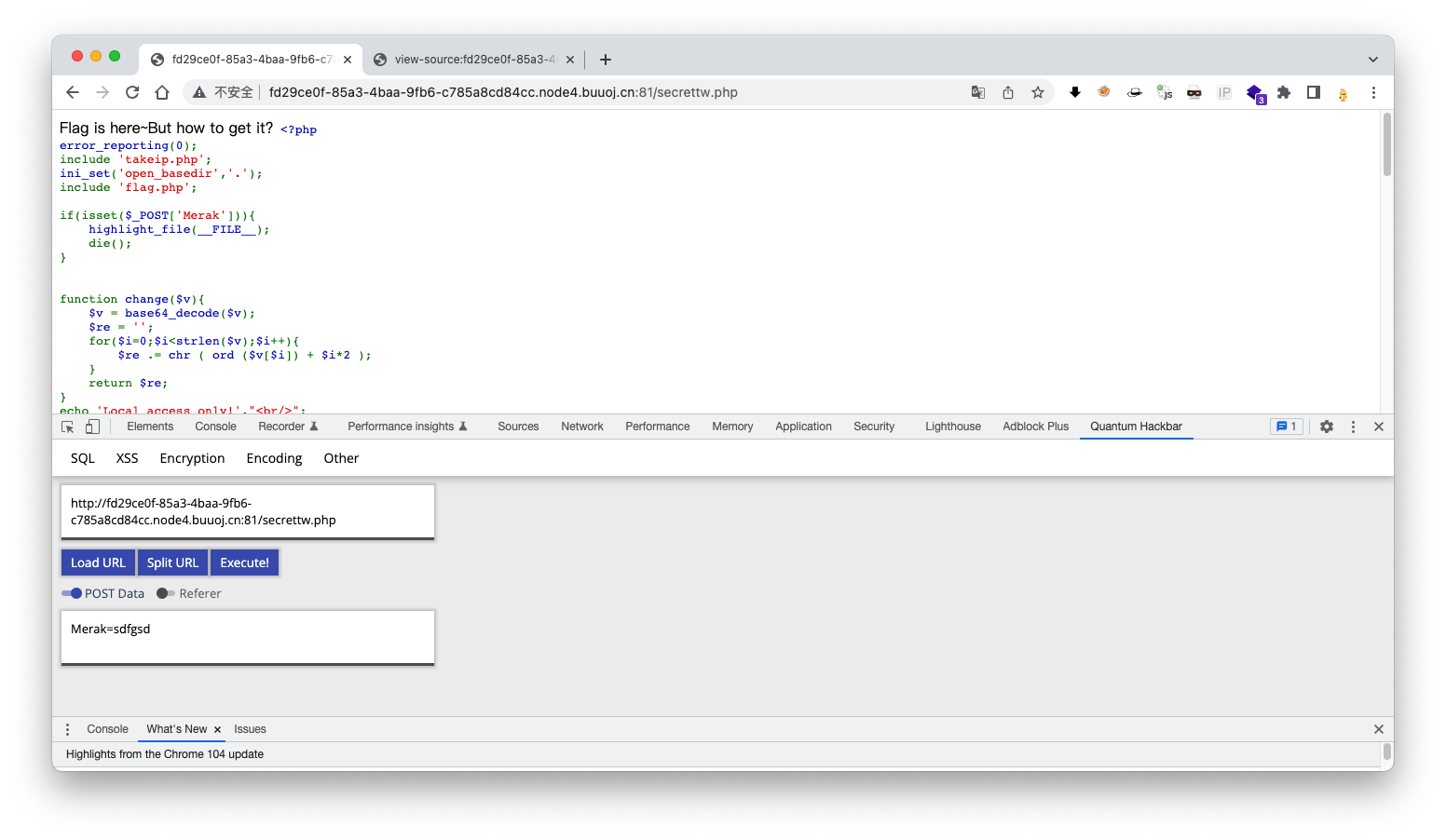Bookmark this page with the star icon
The image size is (1446, 840).
1038,92
